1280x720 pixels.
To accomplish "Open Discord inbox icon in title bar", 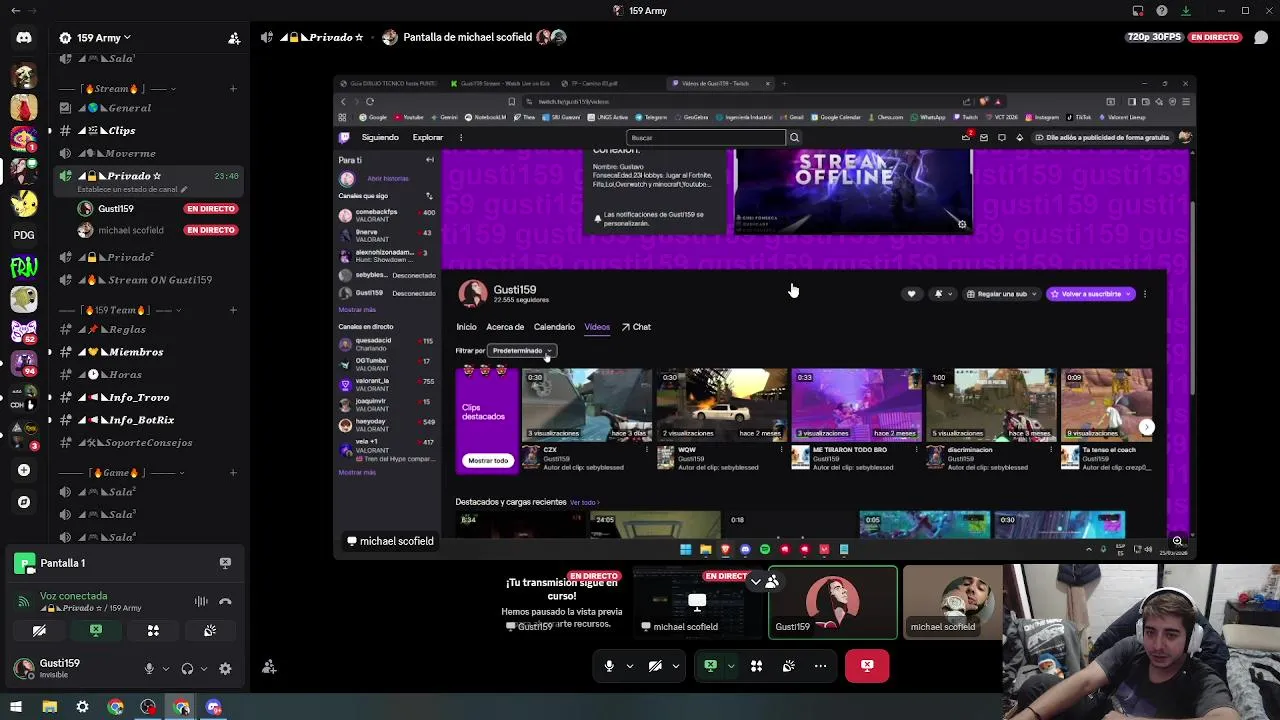I will [x=1138, y=11].
